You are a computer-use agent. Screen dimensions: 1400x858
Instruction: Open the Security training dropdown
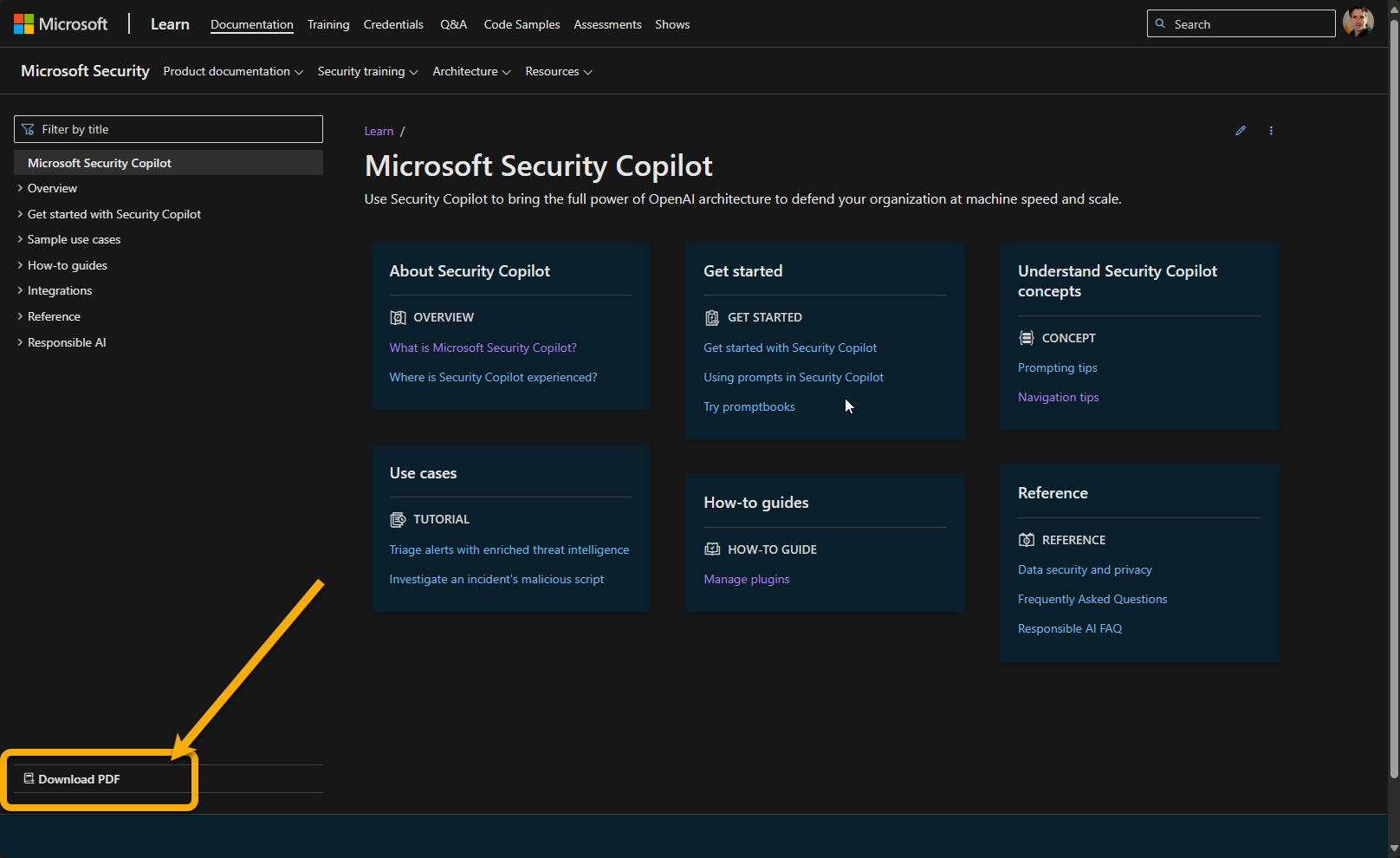coord(367,71)
